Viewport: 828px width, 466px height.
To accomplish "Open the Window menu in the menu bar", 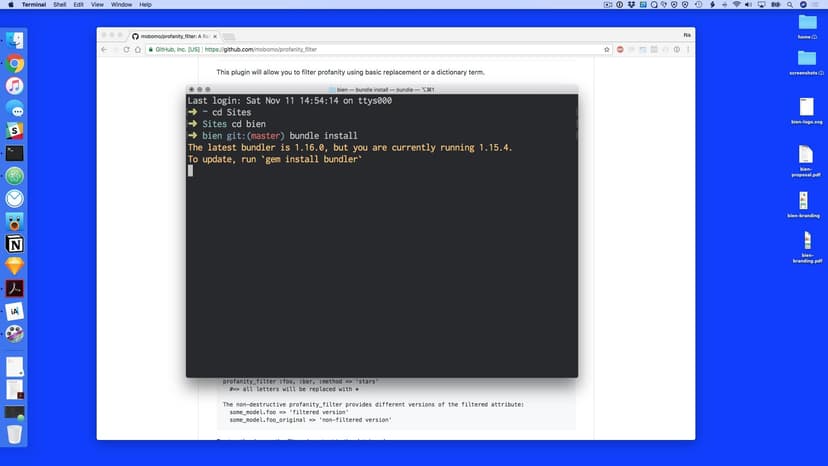I will [x=123, y=5].
